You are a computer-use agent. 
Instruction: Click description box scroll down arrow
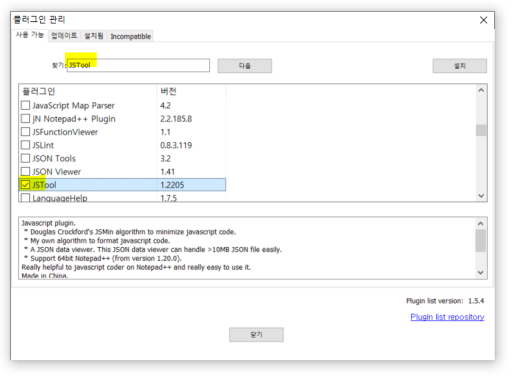(x=480, y=272)
